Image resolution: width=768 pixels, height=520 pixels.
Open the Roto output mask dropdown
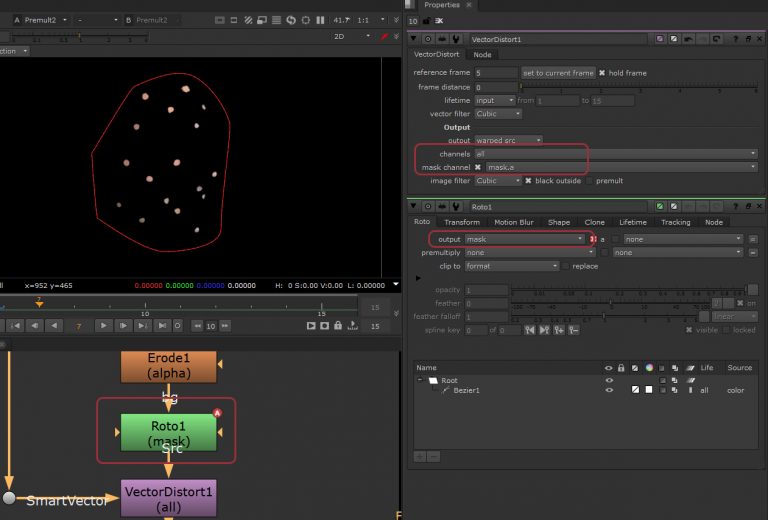click(x=524, y=239)
